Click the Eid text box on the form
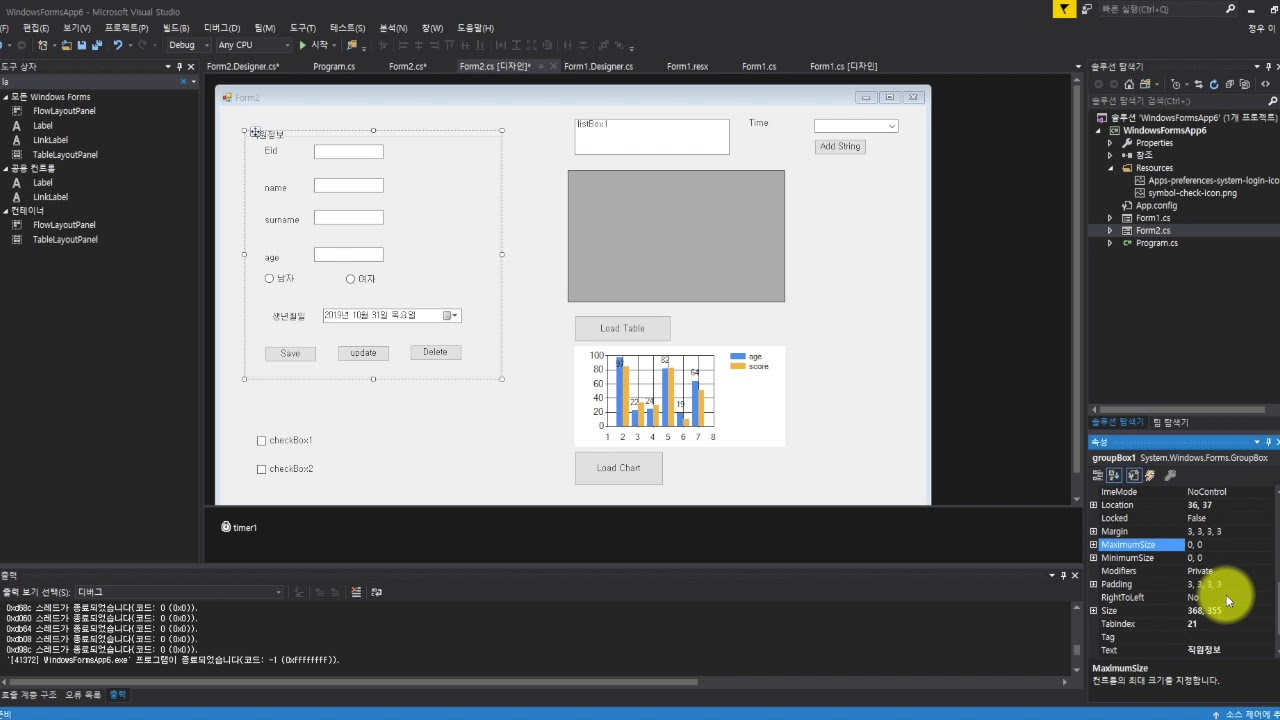The height and width of the screenshot is (720, 1280). coord(349,152)
